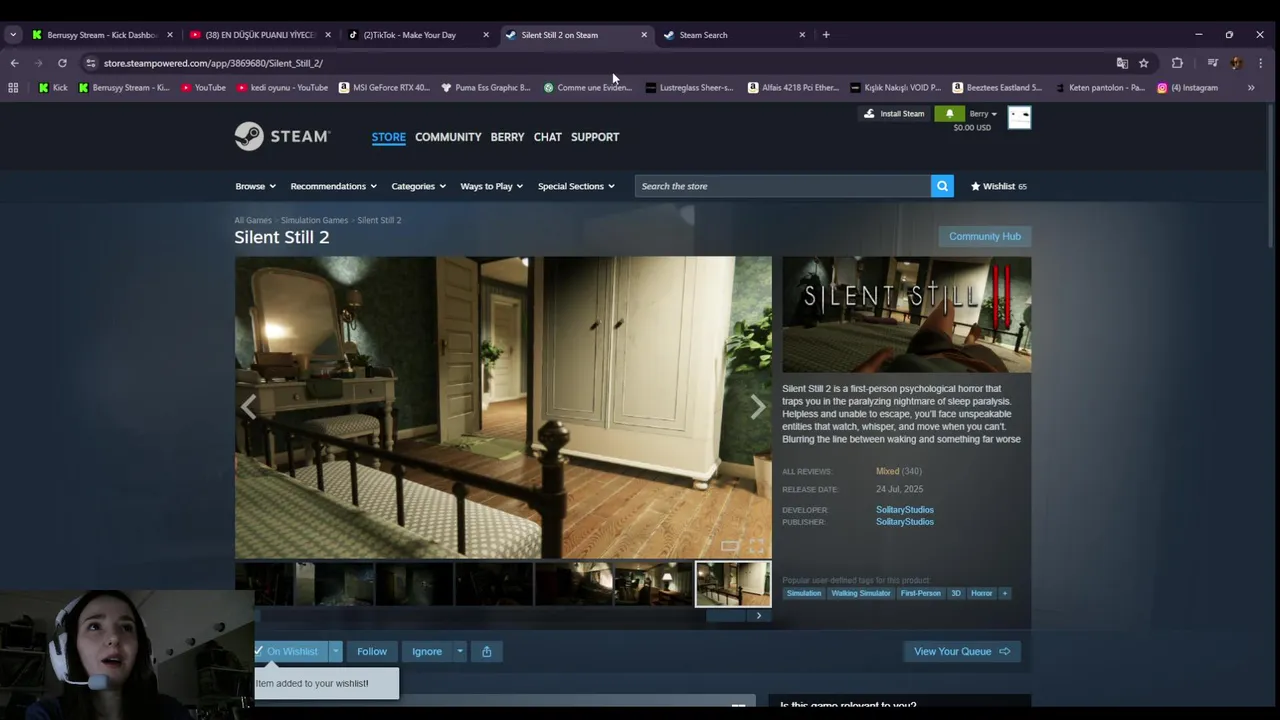Click the user avatar image in header

(x=1019, y=117)
